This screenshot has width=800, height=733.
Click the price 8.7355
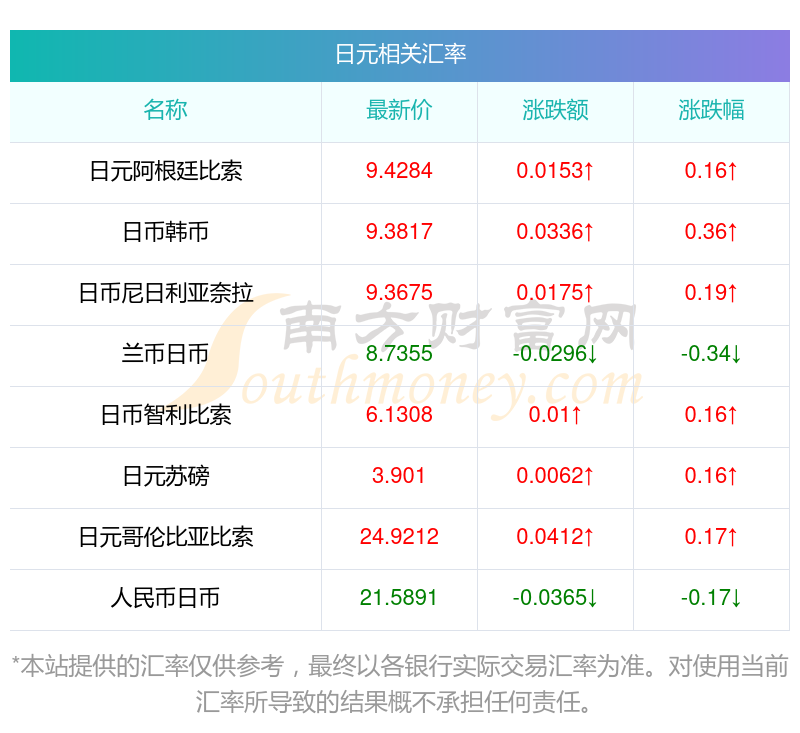tap(399, 354)
